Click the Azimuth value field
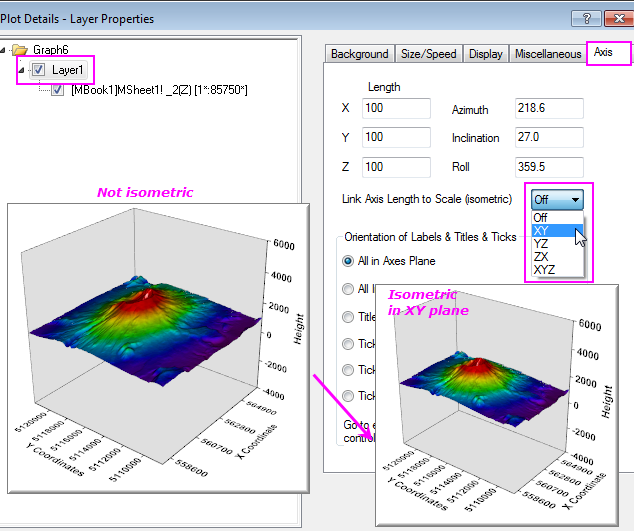634x531 pixels. tap(547, 108)
